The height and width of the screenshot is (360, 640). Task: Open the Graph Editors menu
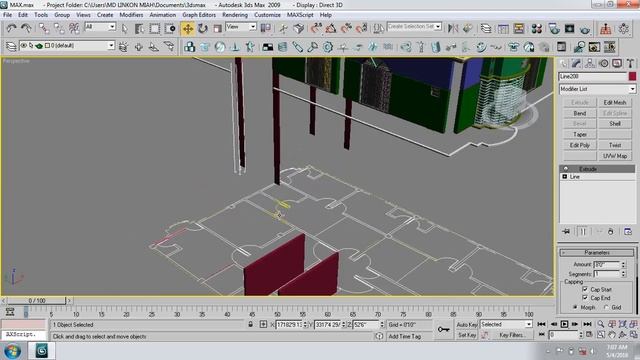coord(199,15)
